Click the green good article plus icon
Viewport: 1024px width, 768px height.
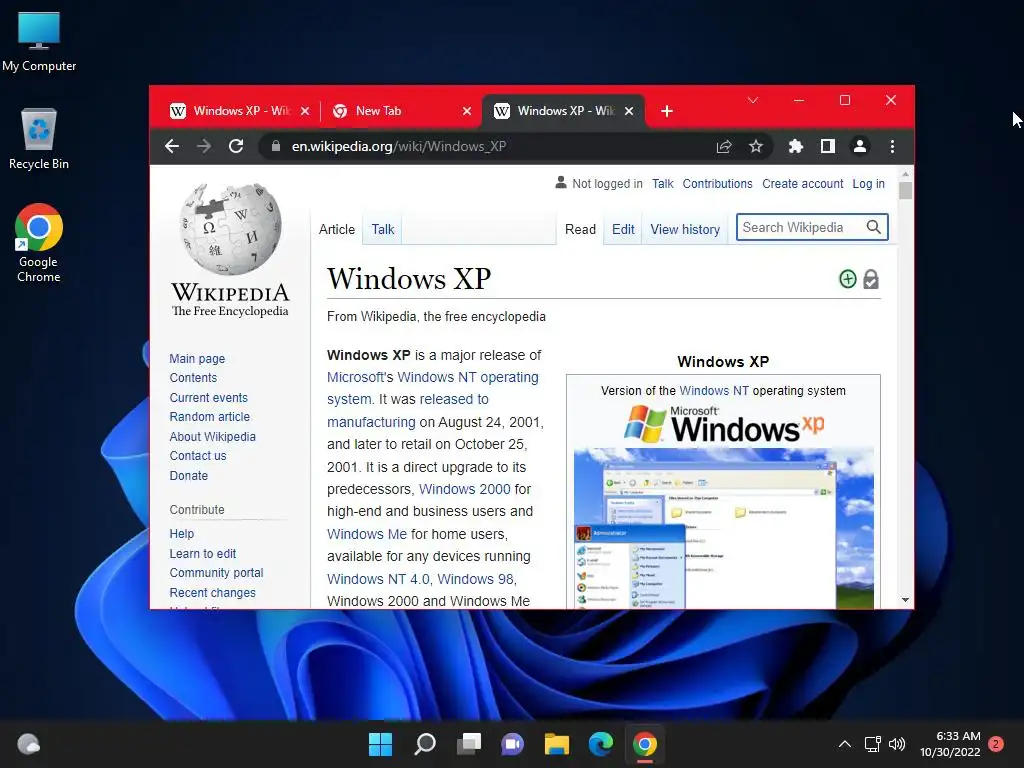848,280
